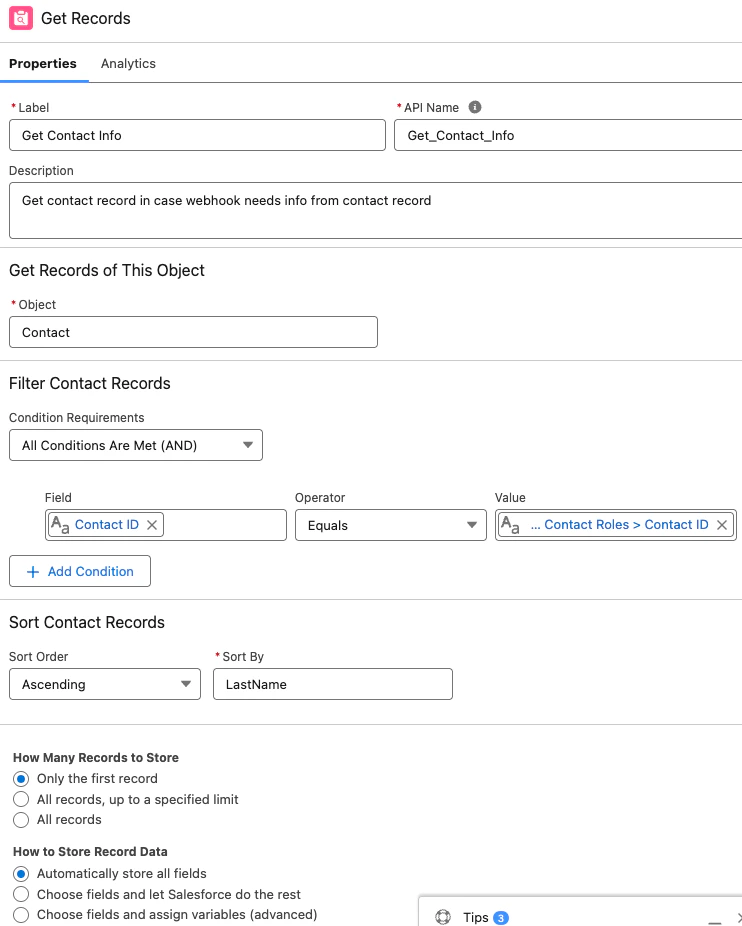The height and width of the screenshot is (926, 742).
Task: Open the Operator Equals dropdown
Action: click(x=390, y=525)
